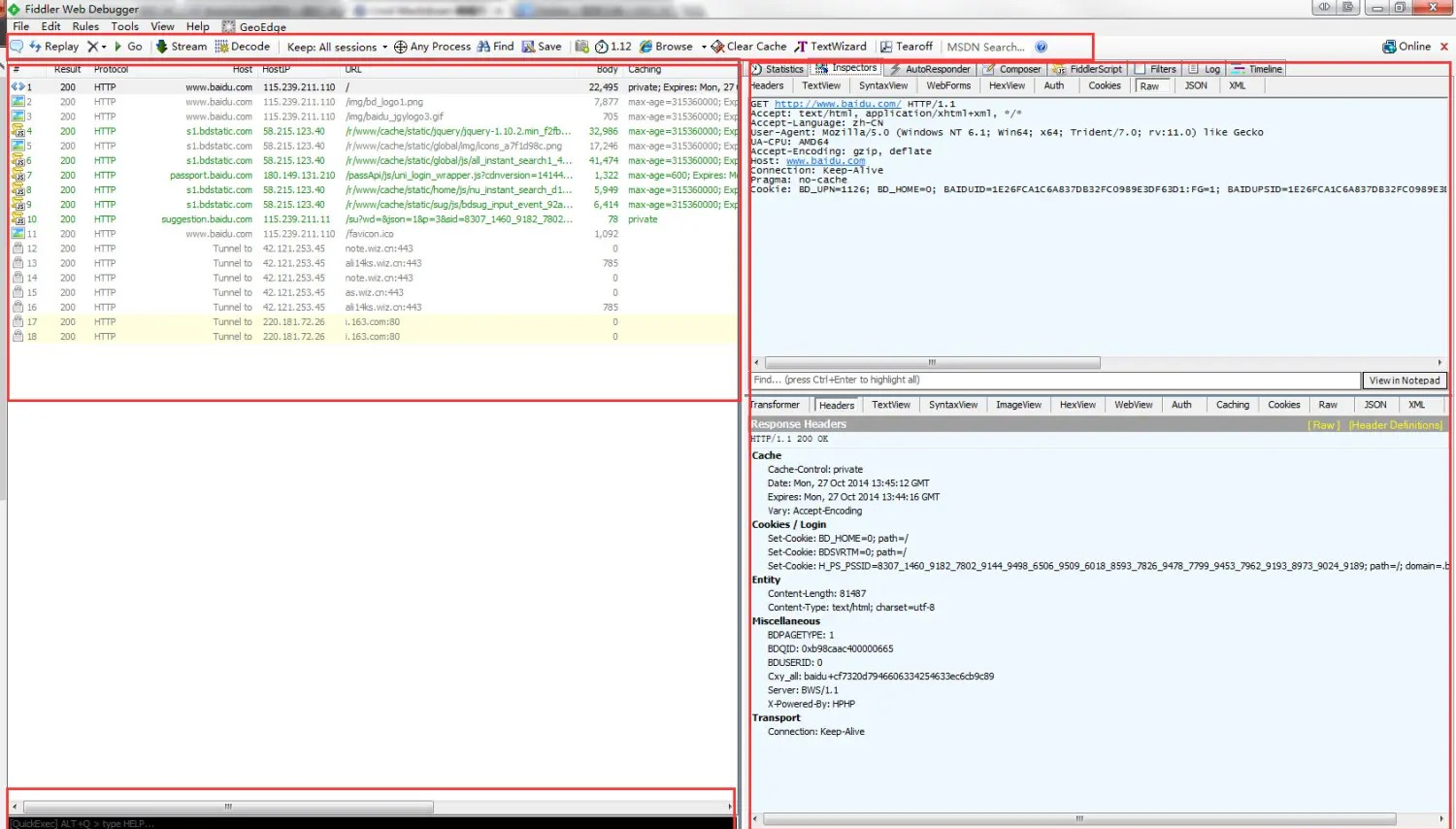Open the FiddlerScript tab
Screen dimensions: 1456x829
1087,69
